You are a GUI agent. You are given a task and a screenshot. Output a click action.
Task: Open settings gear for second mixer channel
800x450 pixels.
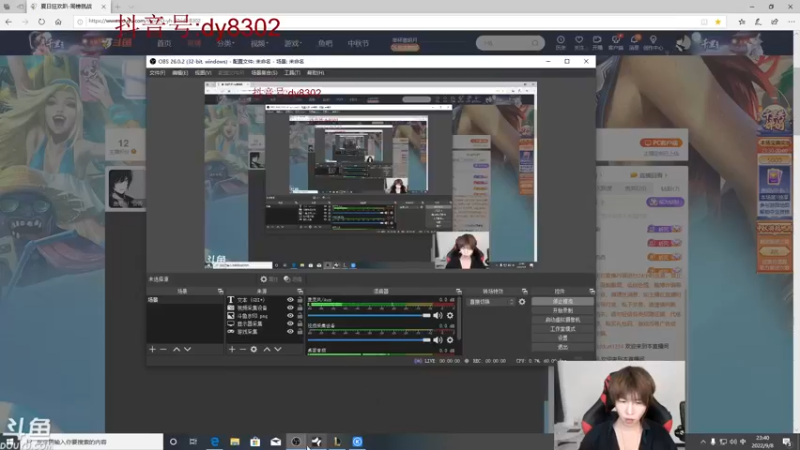(450, 340)
